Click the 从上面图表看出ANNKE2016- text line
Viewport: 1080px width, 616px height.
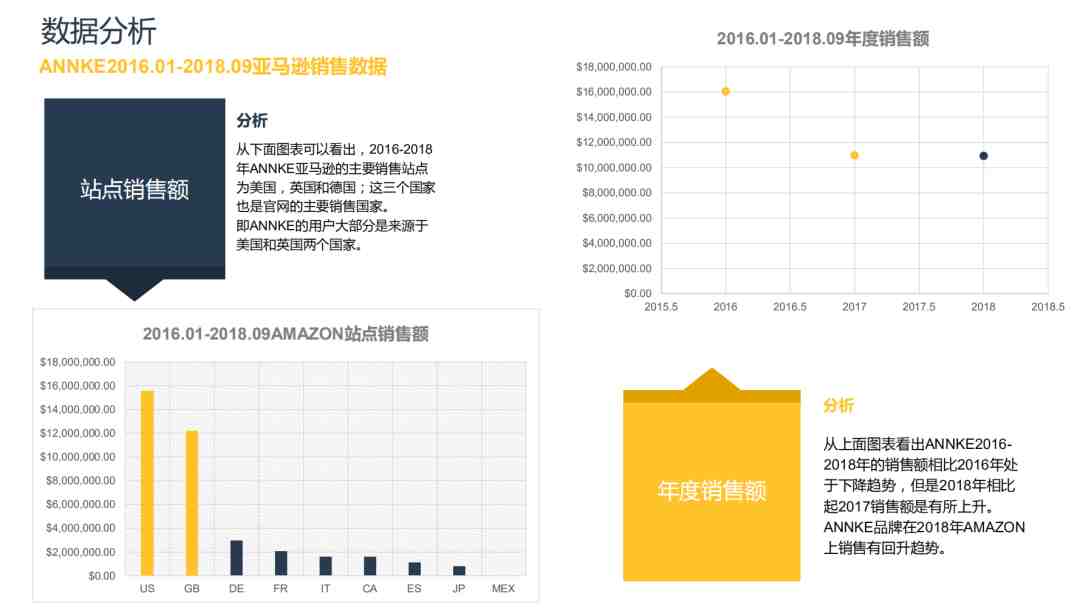pos(917,444)
